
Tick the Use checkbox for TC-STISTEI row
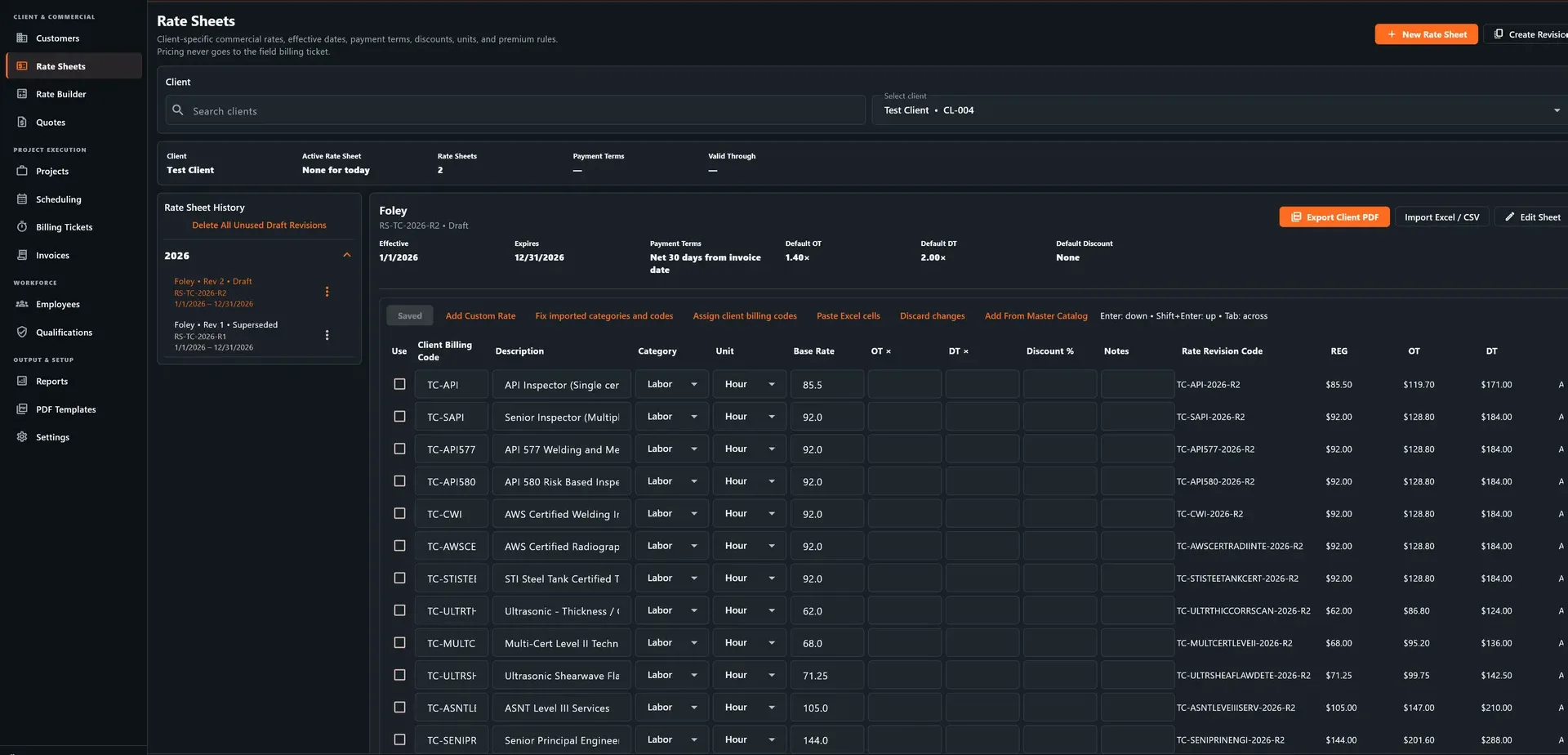(x=399, y=579)
